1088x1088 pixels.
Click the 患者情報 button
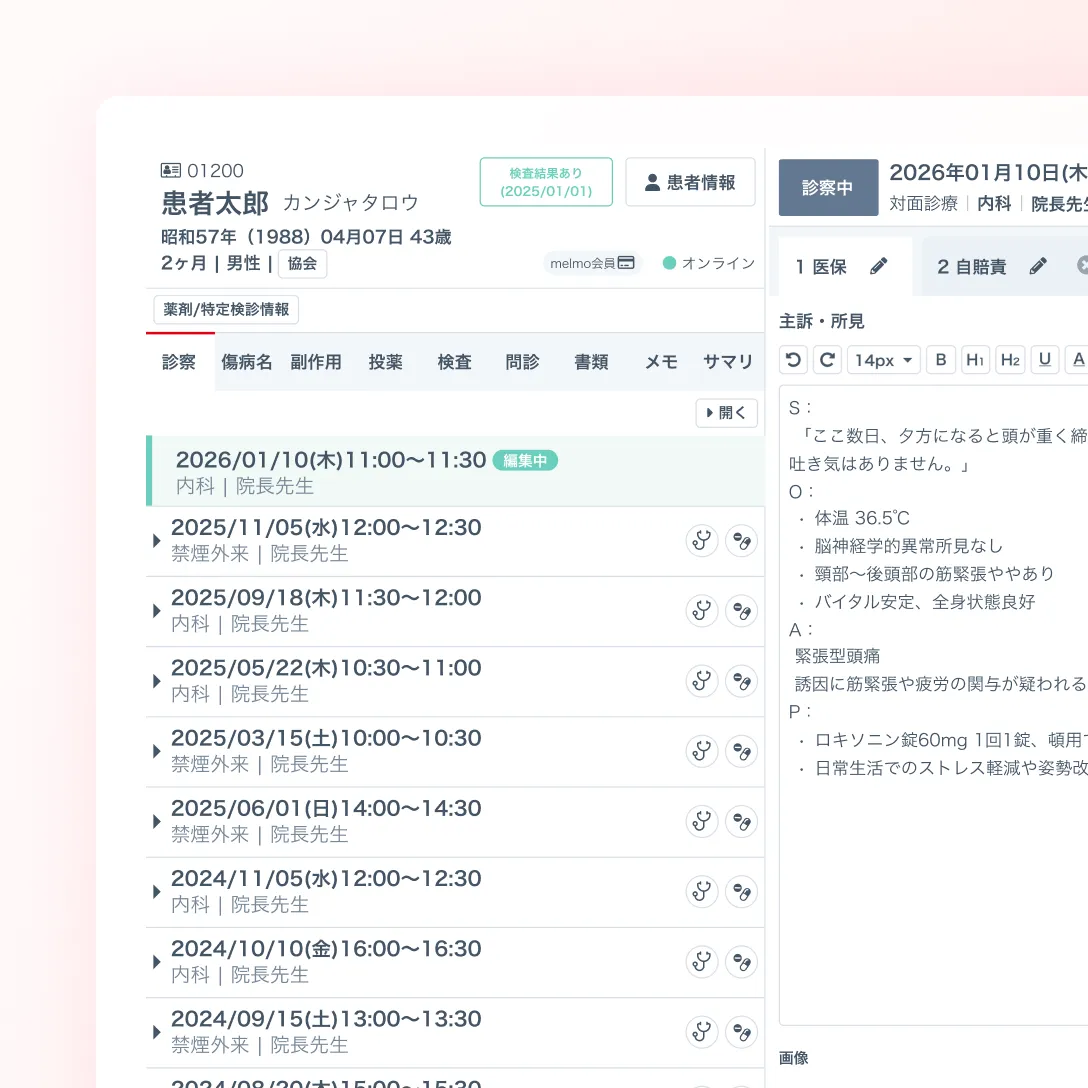point(690,182)
